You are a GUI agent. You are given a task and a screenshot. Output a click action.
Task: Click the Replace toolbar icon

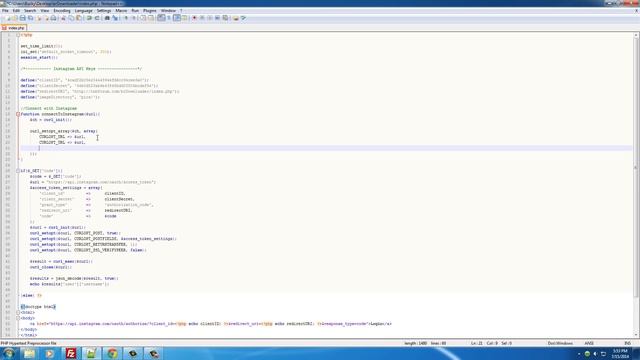click(115, 18)
